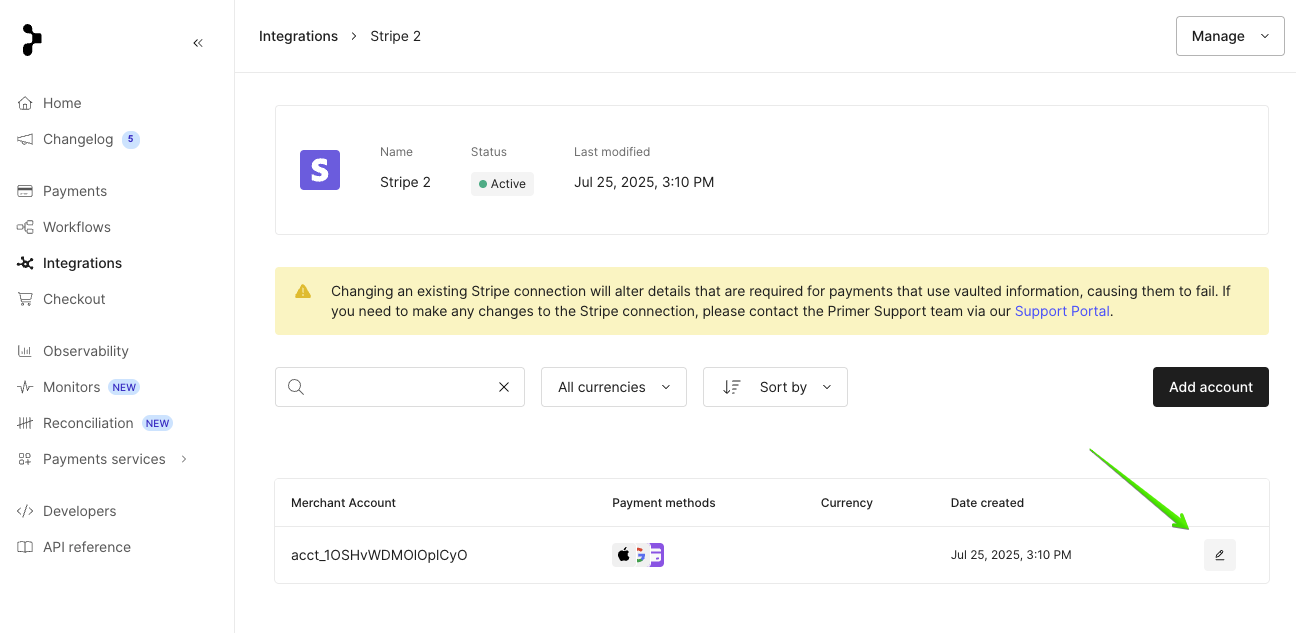Click the search magnifier icon

pyautogui.click(x=296, y=387)
